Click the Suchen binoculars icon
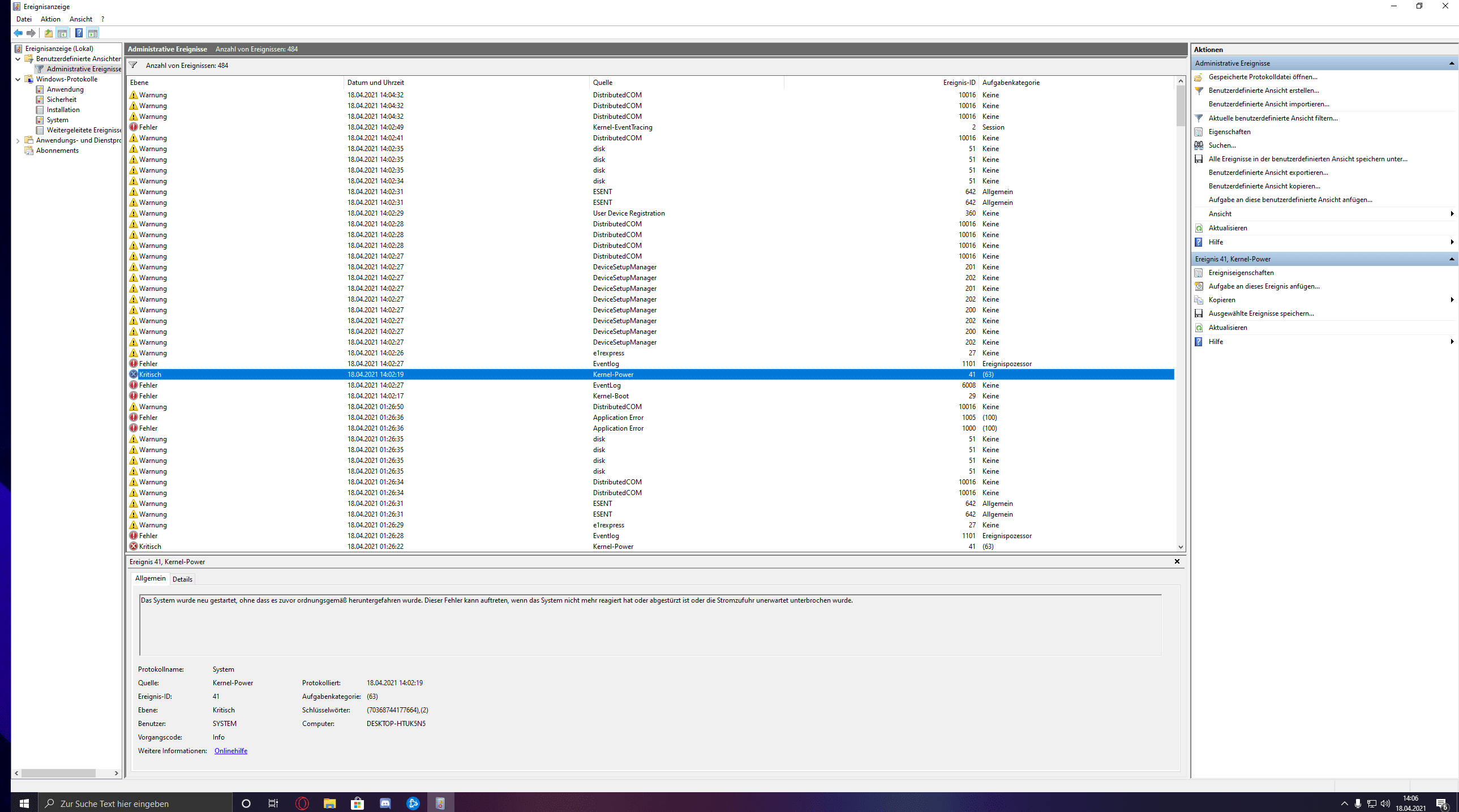 point(1199,145)
